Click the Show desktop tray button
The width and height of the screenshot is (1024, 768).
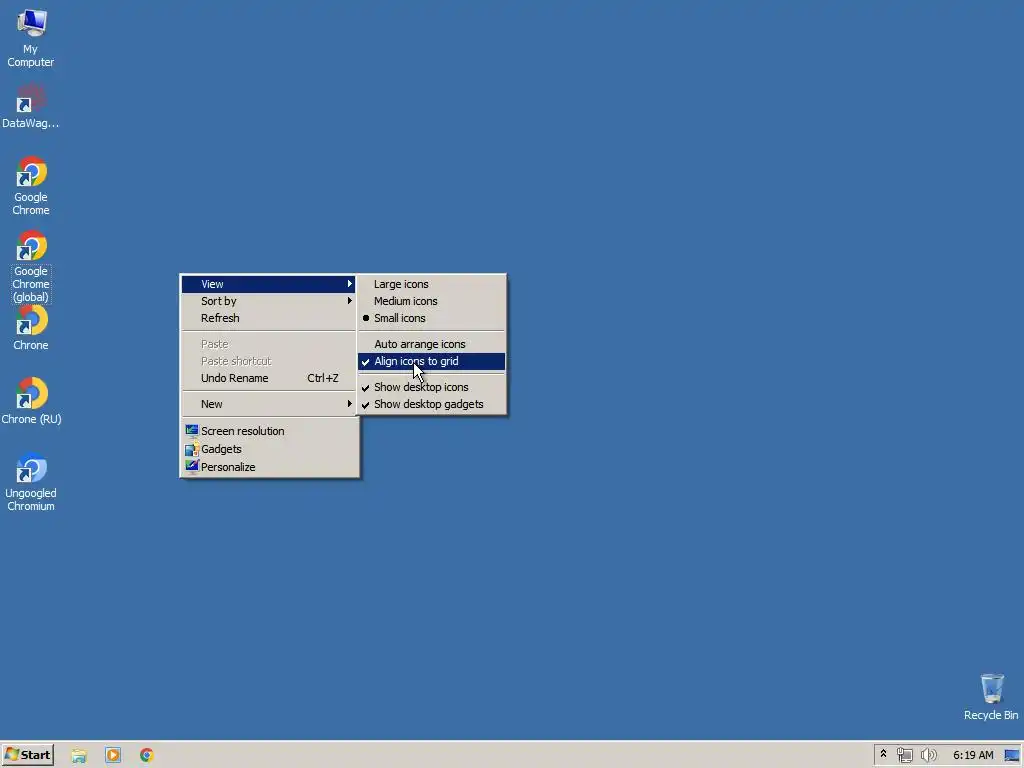pos(1012,755)
